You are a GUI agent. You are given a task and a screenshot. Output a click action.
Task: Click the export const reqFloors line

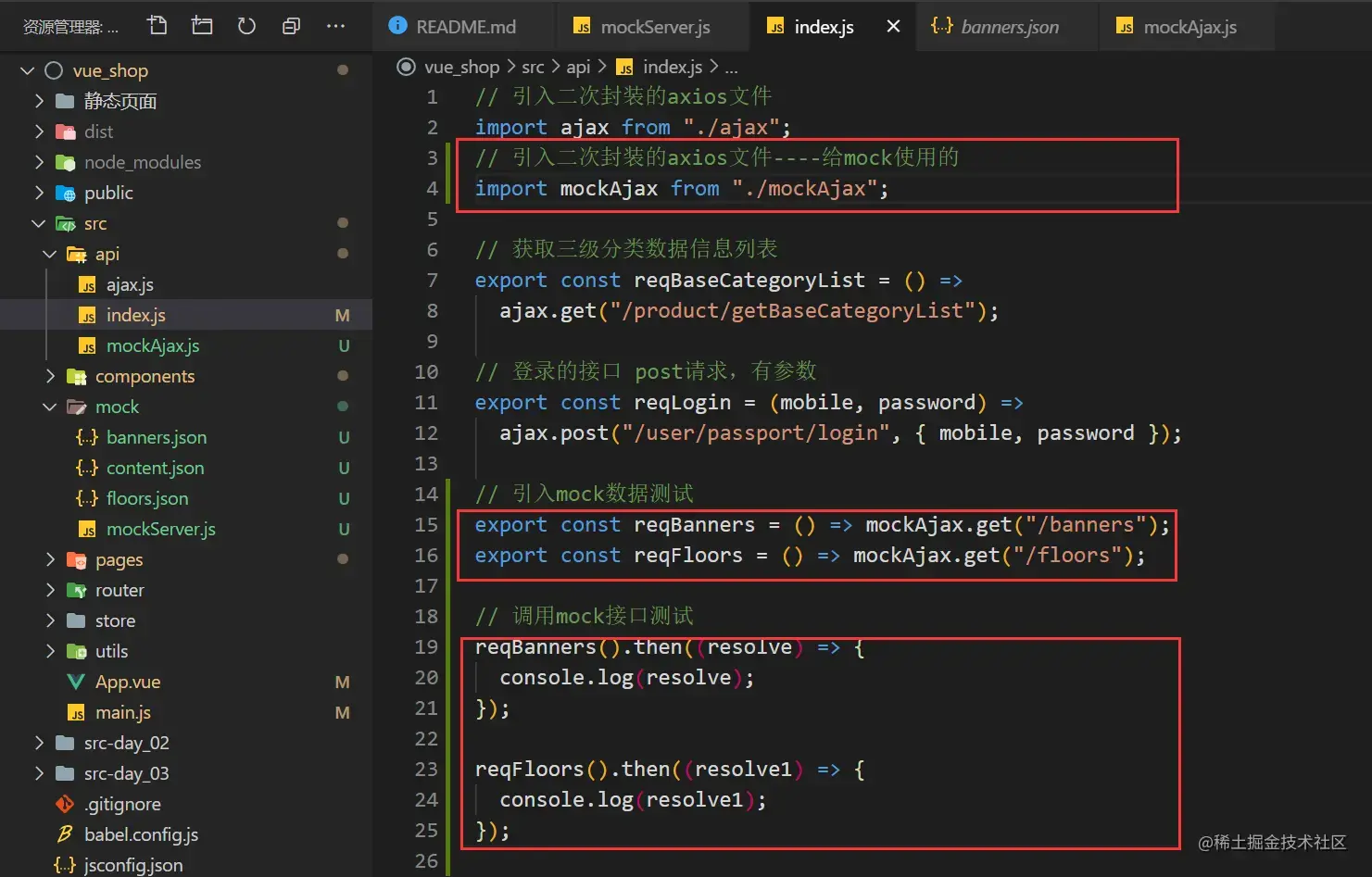click(x=810, y=556)
